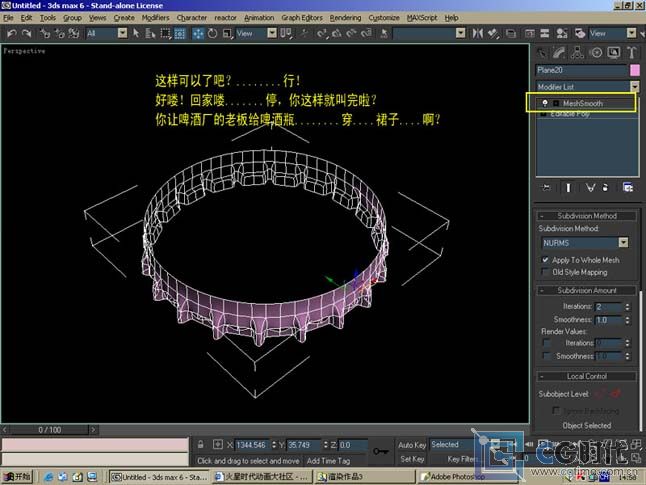
Task: Choose the Rectangular Selection Region icon
Action: pos(165,33)
